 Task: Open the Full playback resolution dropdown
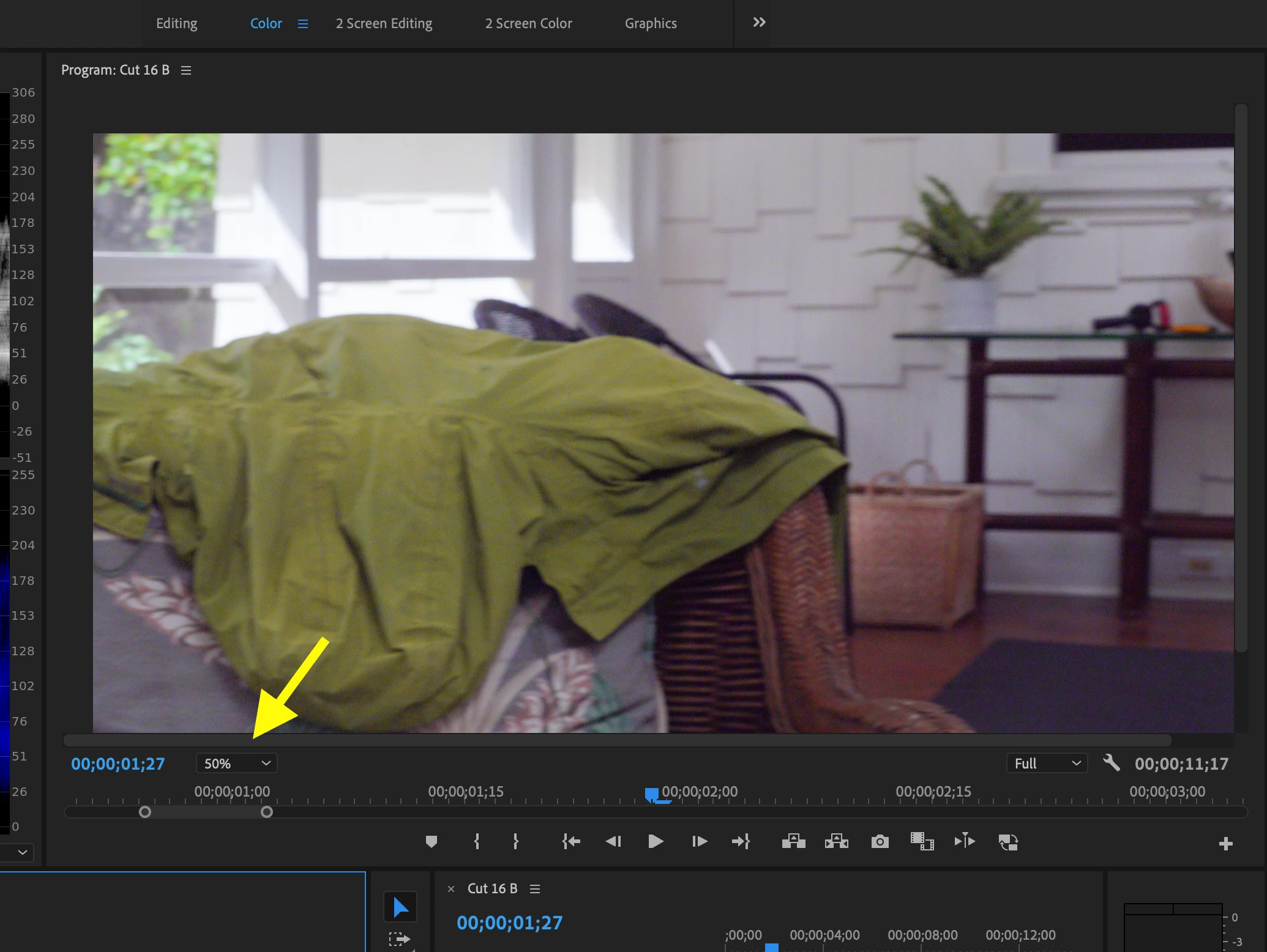[1047, 764]
